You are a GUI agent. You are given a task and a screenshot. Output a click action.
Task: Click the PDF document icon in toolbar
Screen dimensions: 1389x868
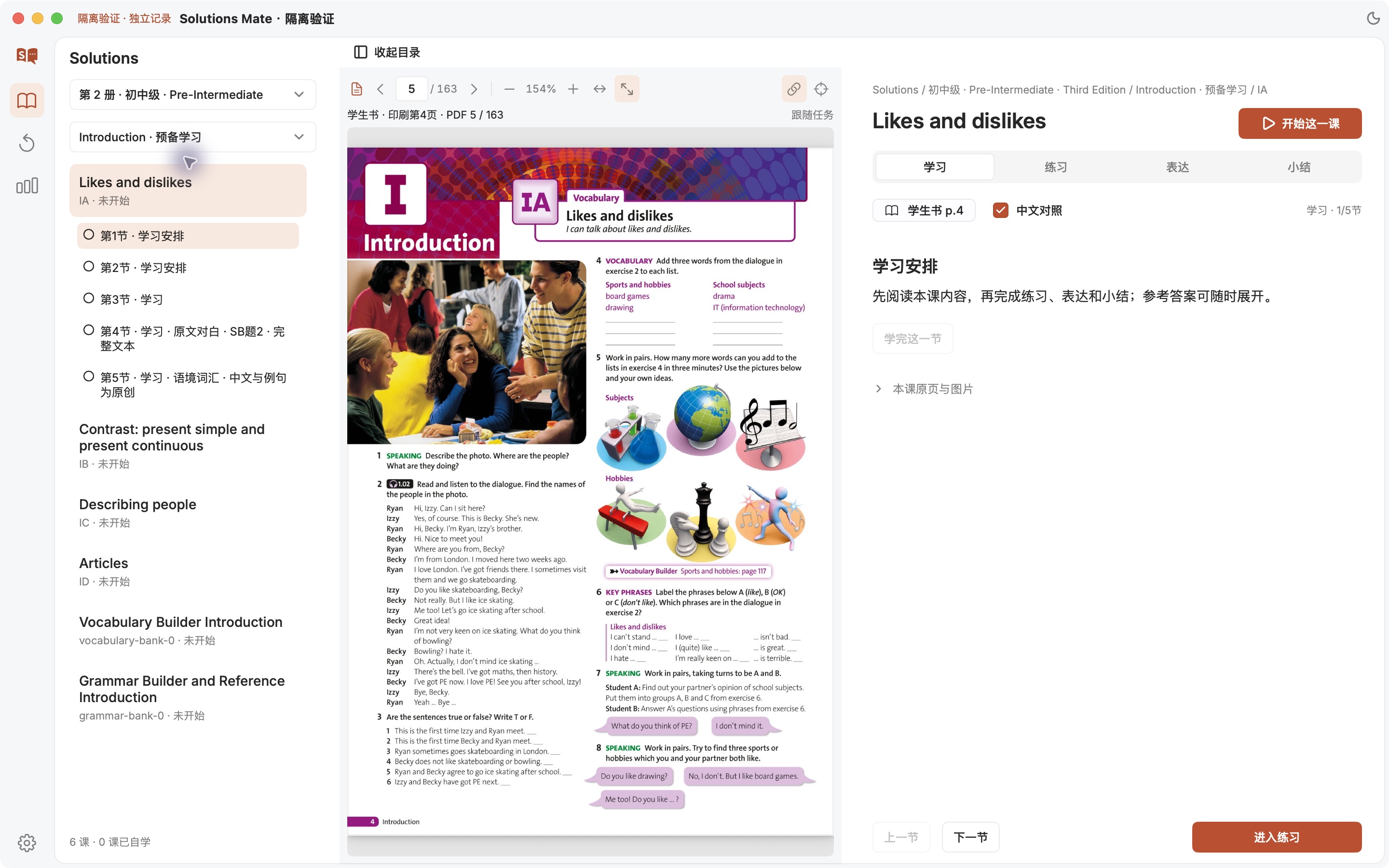pos(356,89)
